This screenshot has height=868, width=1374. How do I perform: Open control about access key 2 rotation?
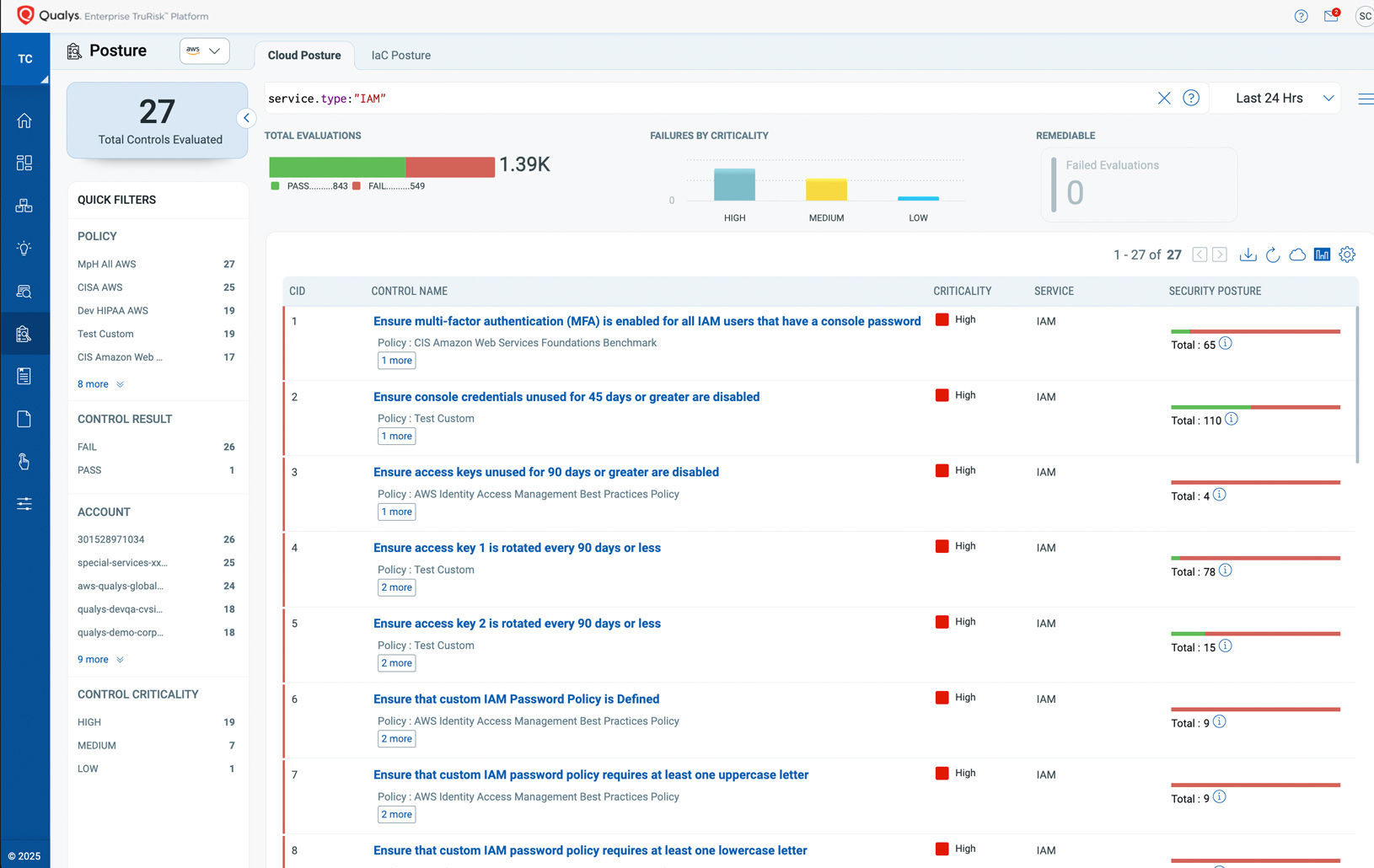click(x=517, y=624)
